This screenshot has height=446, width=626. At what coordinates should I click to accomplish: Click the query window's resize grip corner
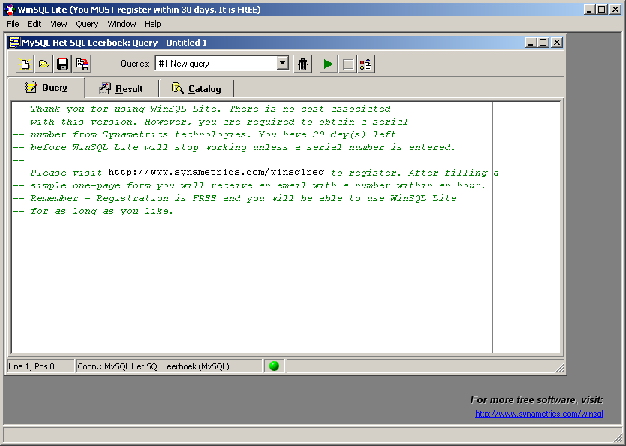560,368
